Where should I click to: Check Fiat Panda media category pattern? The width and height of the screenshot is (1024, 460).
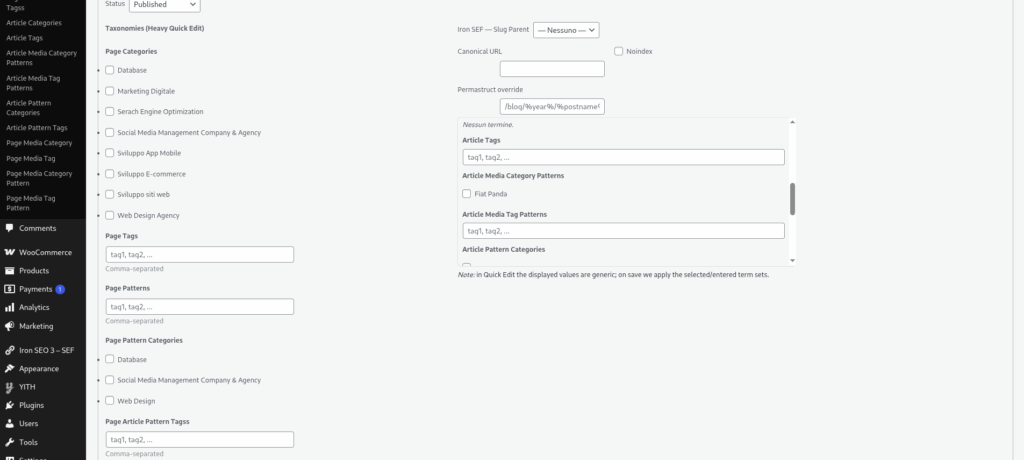coord(466,193)
